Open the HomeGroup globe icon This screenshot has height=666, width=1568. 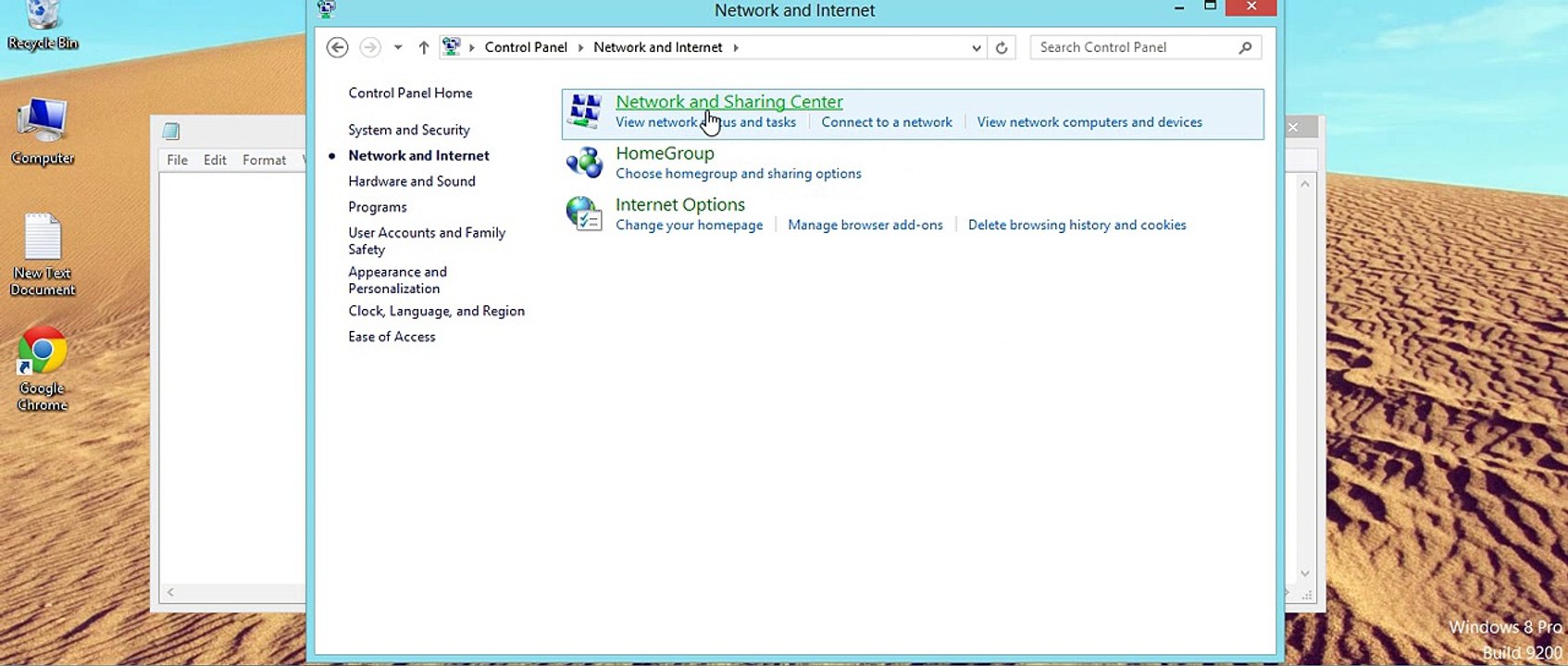[584, 163]
